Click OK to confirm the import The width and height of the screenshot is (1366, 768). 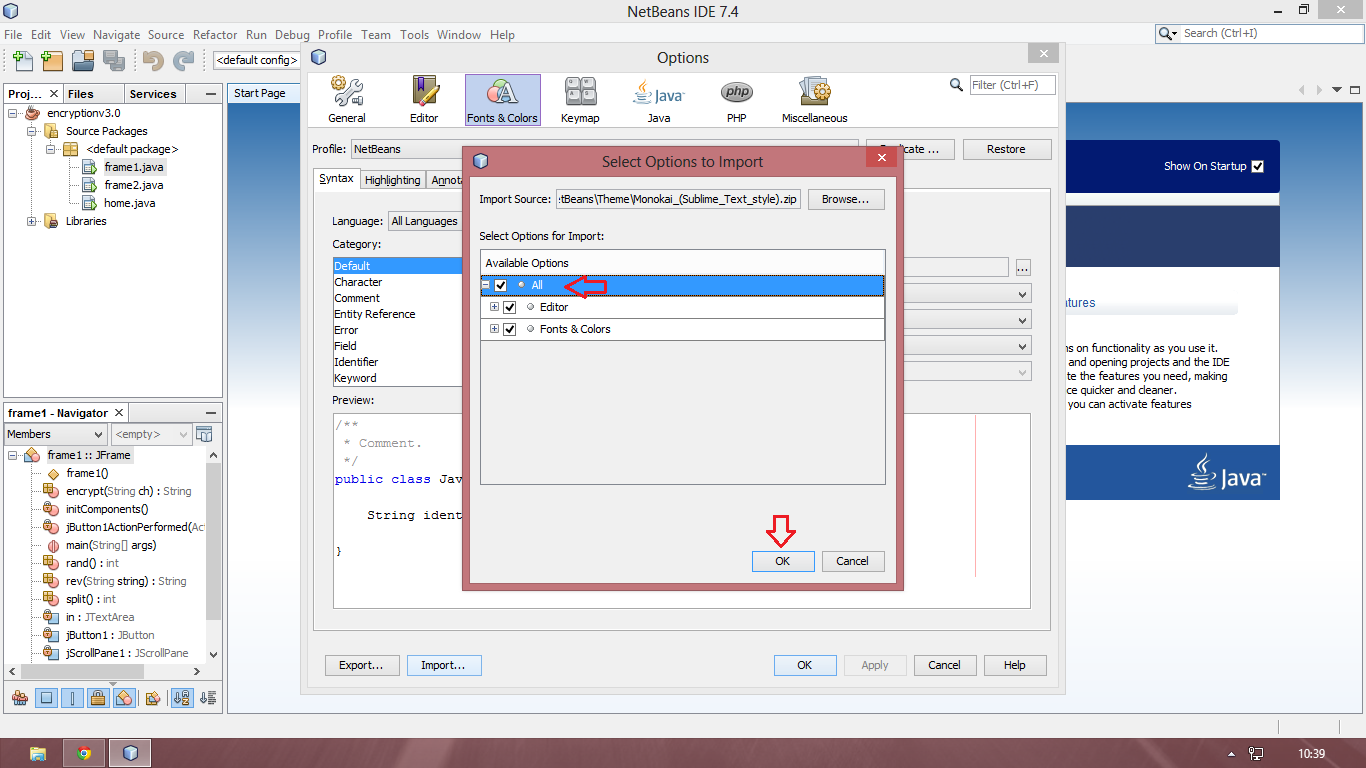782,561
